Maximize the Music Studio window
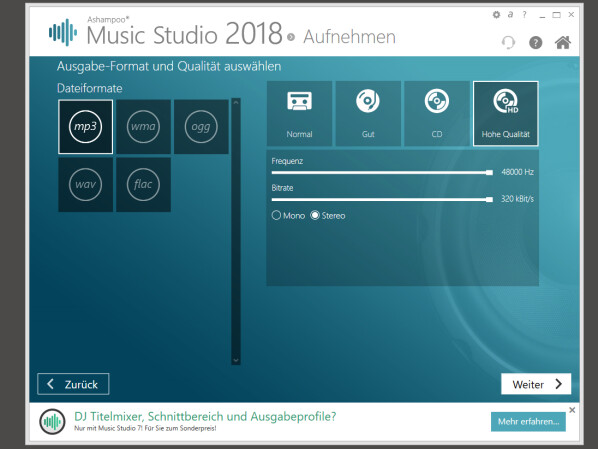 [556, 15]
